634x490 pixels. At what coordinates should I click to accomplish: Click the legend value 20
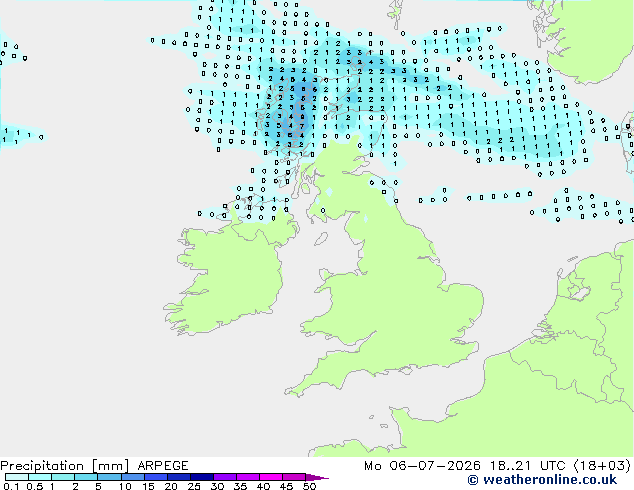point(171,486)
